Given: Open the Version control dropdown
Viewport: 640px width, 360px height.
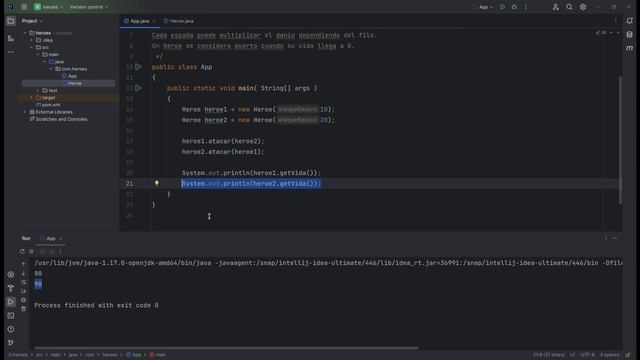Looking at the screenshot, I should click(89, 7).
